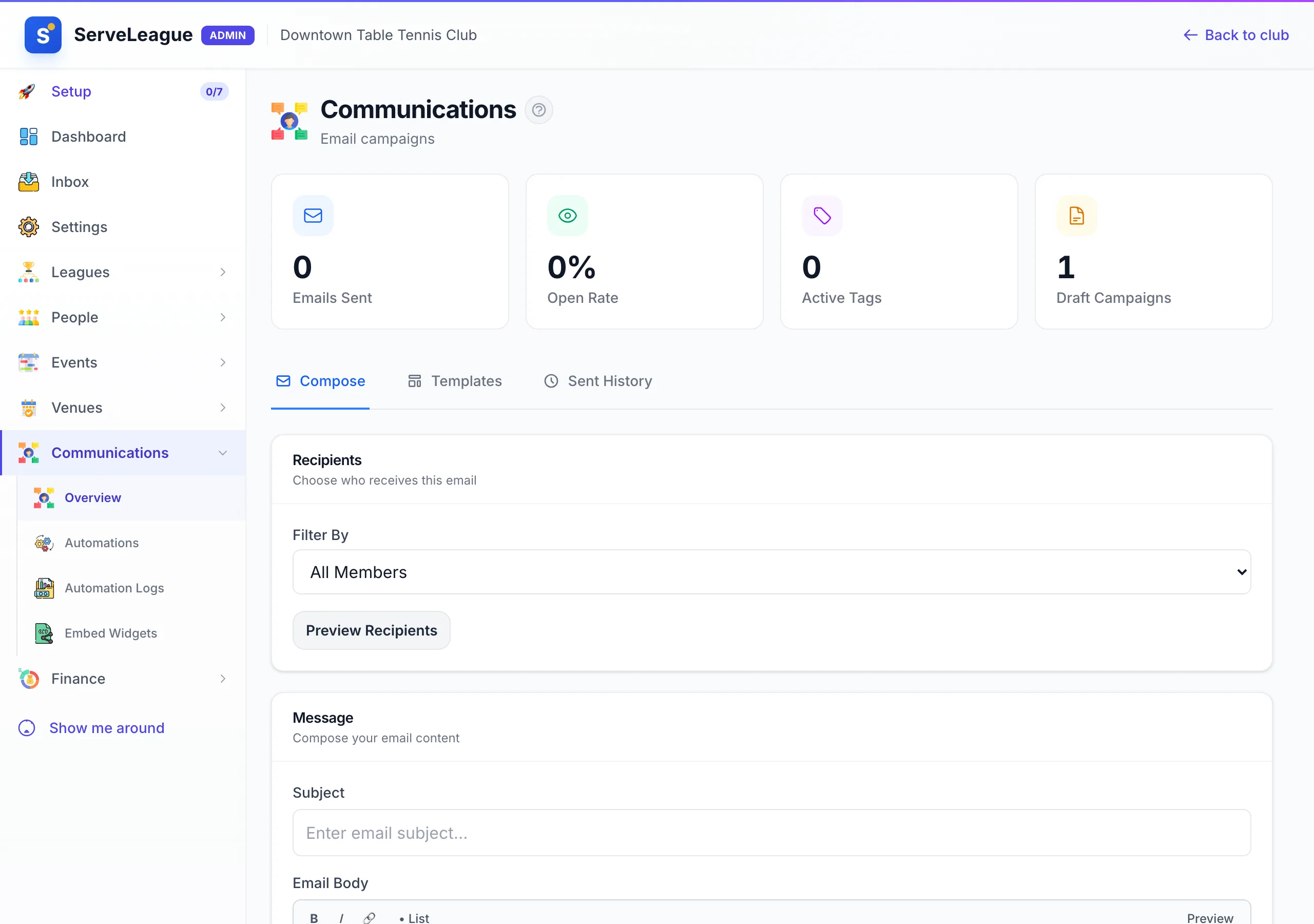This screenshot has height=924, width=1314.
Task: Click the Active Tags tag icon
Action: click(822, 216)
